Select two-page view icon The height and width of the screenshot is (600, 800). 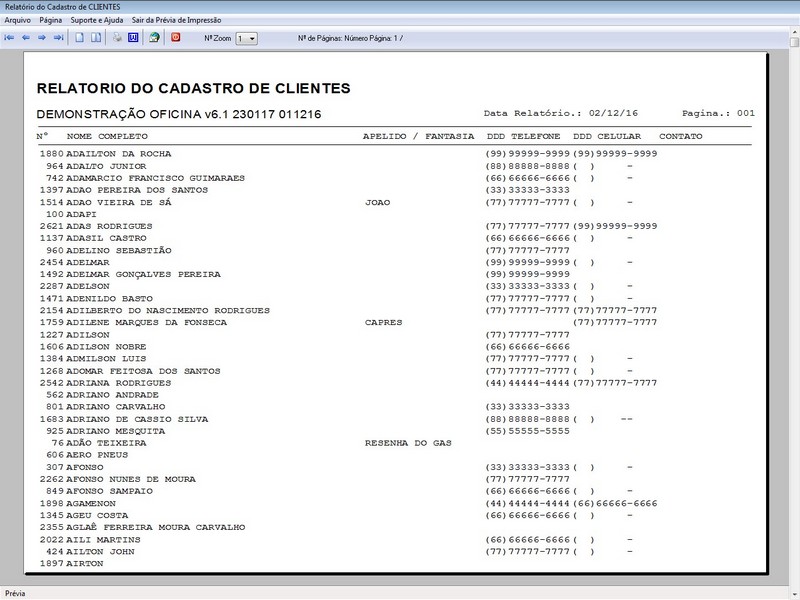(x=96, y=38)
